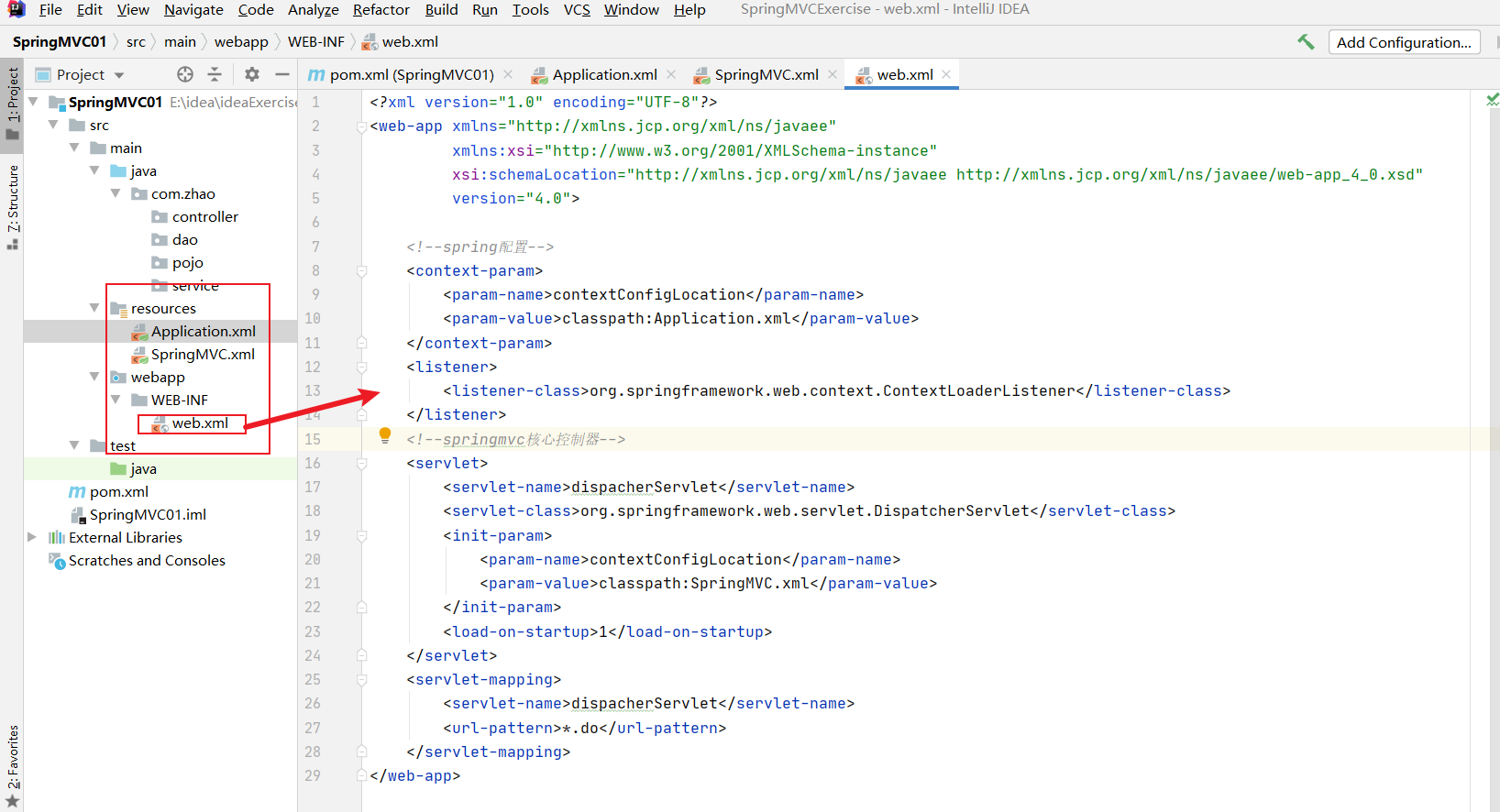This screenshot has height=812, width=1500.
Task: Click the IntelliJ IDEA logo icon
Action: pyautogui.click(x=16, y=9)
